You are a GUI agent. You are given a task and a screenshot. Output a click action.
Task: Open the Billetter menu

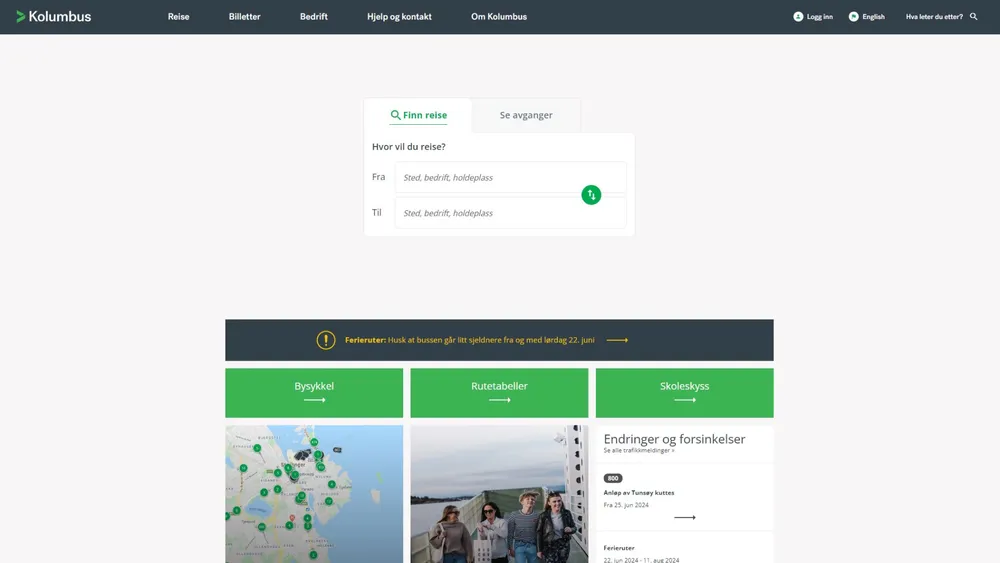244,17
